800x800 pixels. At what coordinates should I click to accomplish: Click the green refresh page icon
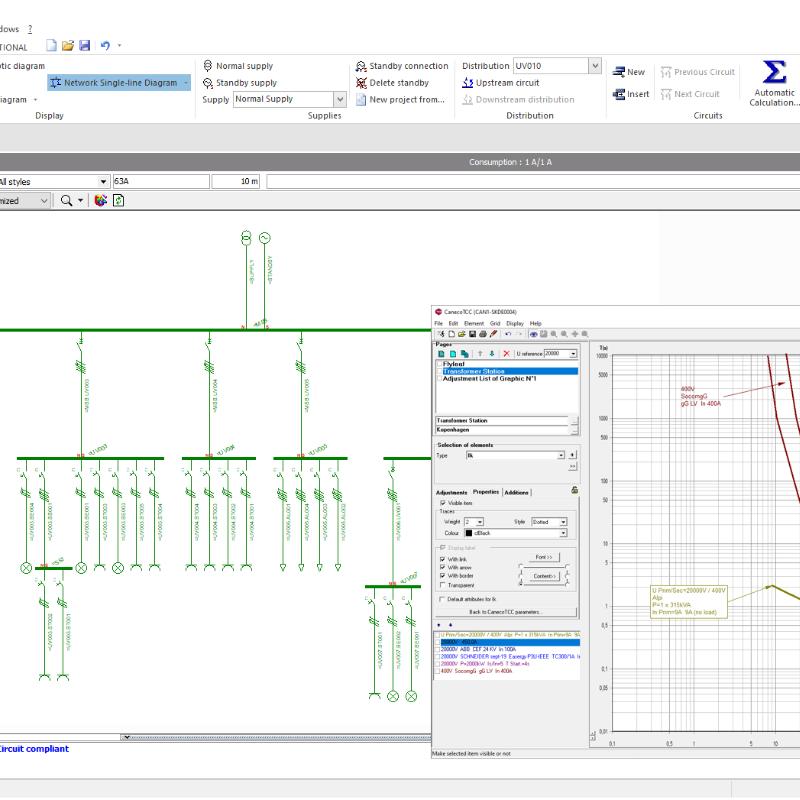(118, 201)
